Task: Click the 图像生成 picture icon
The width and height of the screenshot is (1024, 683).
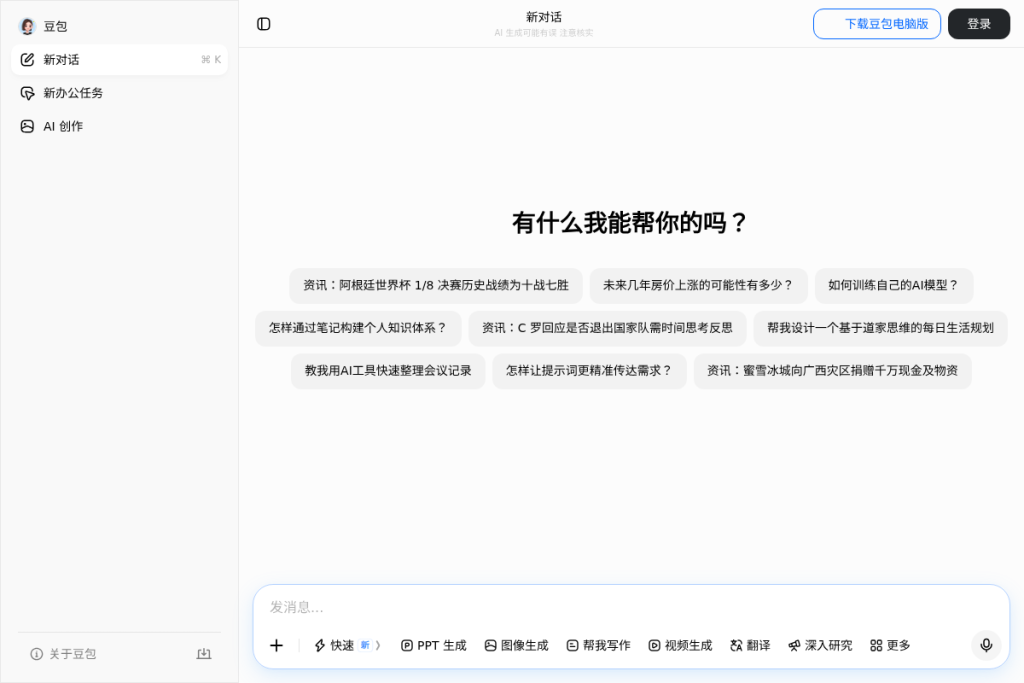Action: [490, 645]
